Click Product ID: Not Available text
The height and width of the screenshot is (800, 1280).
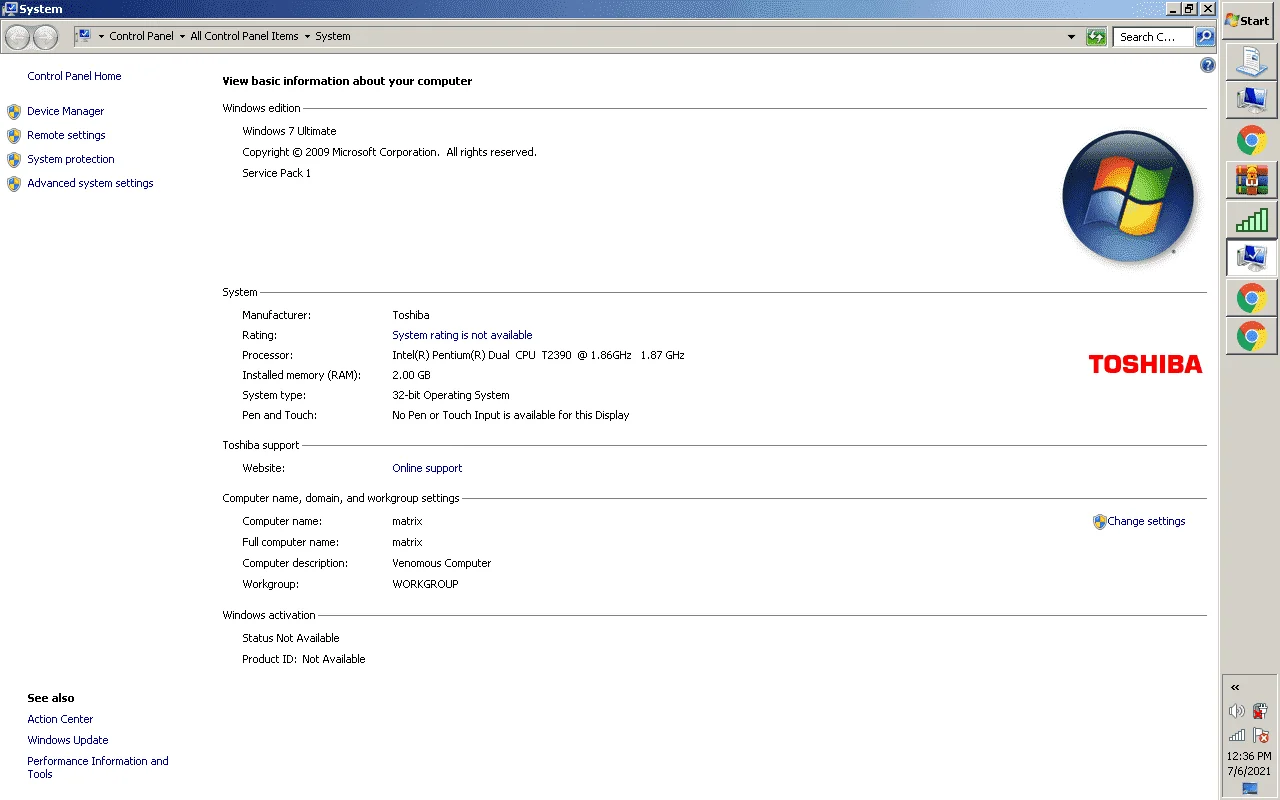point(304,659)
